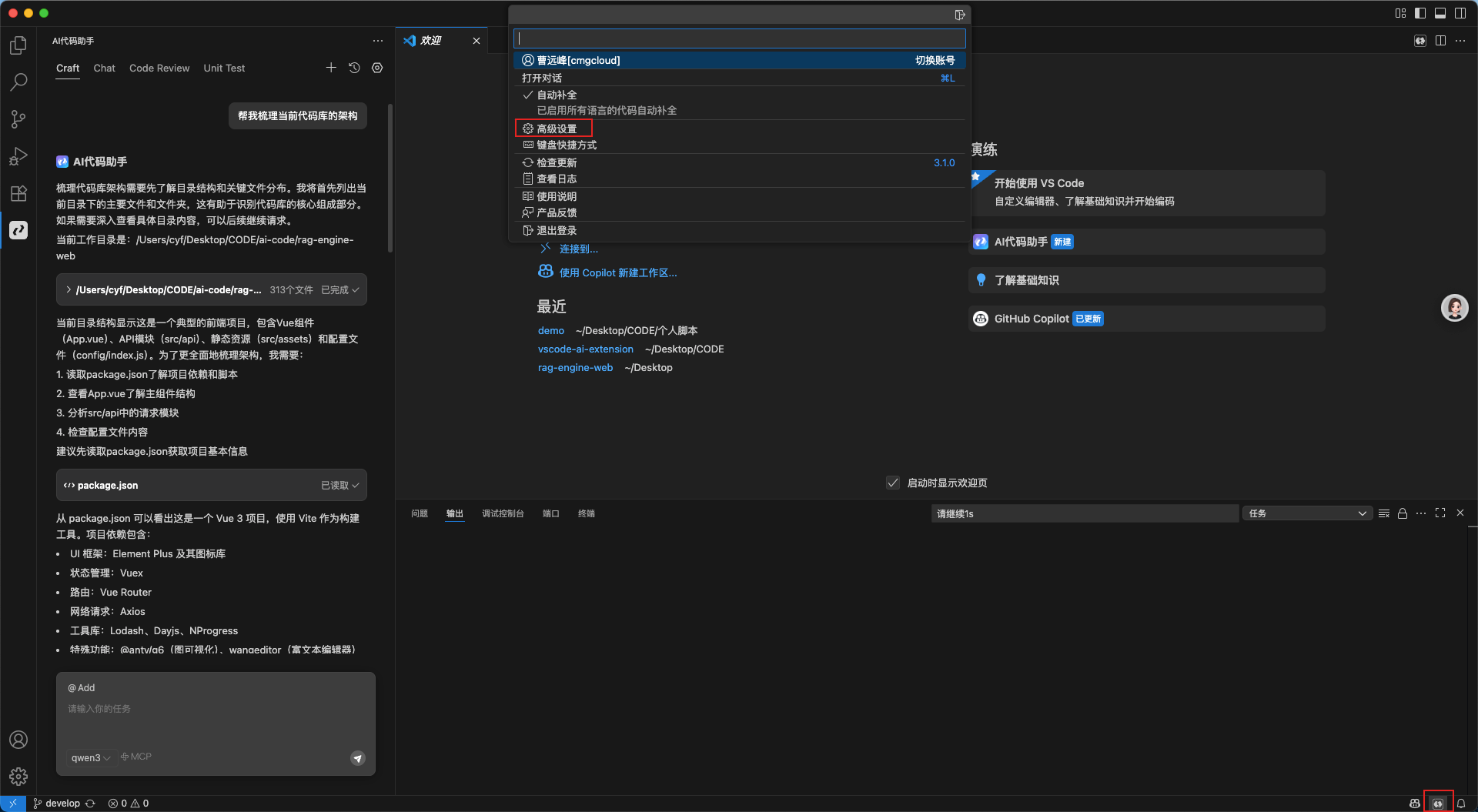Click the MCP icon below the task input

tap(136, 757)
